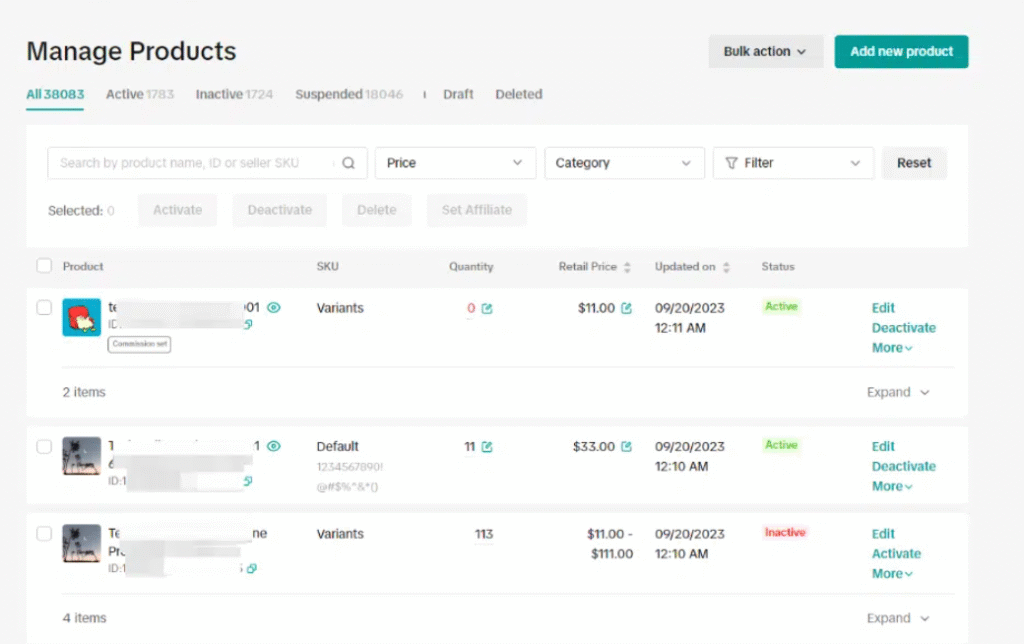This screenshot has width=1024, height=644.
Task: Preview the first product via the eye icon
Action: coord(273,308)
